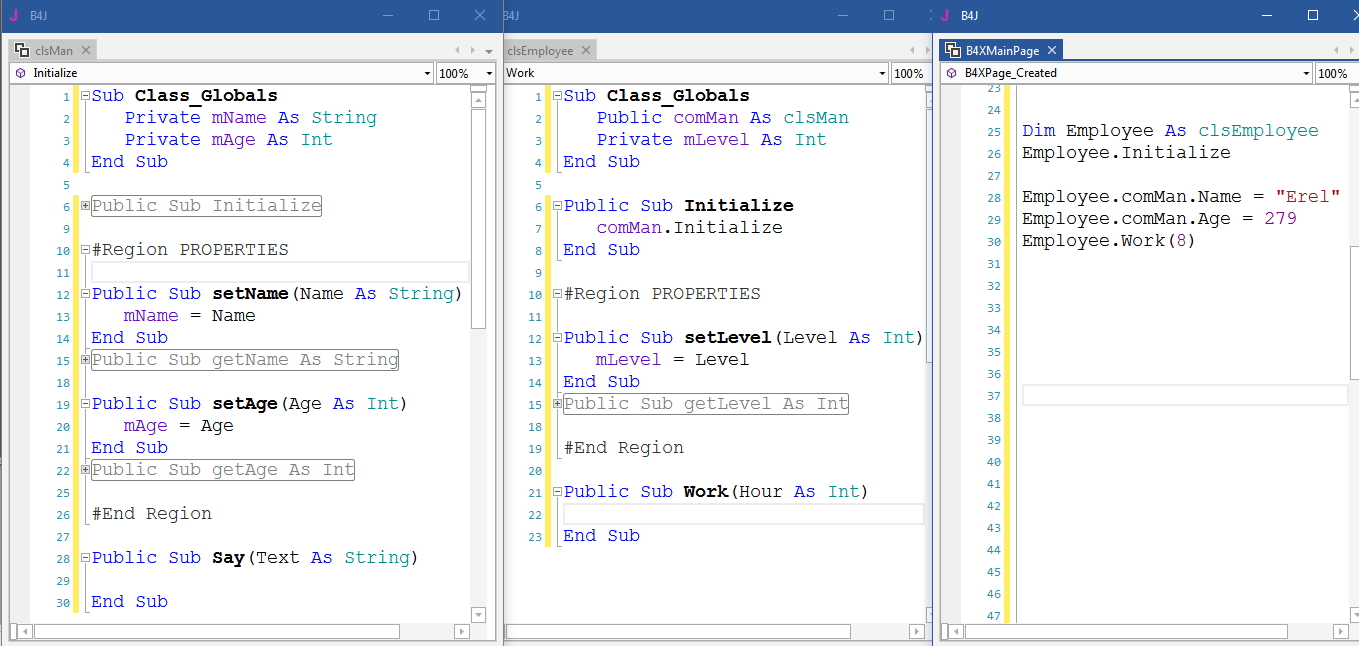Collapse #Region PROPERTIES in clsMan
Viewport: 1359px width, 646px height.
click(85, 250)
